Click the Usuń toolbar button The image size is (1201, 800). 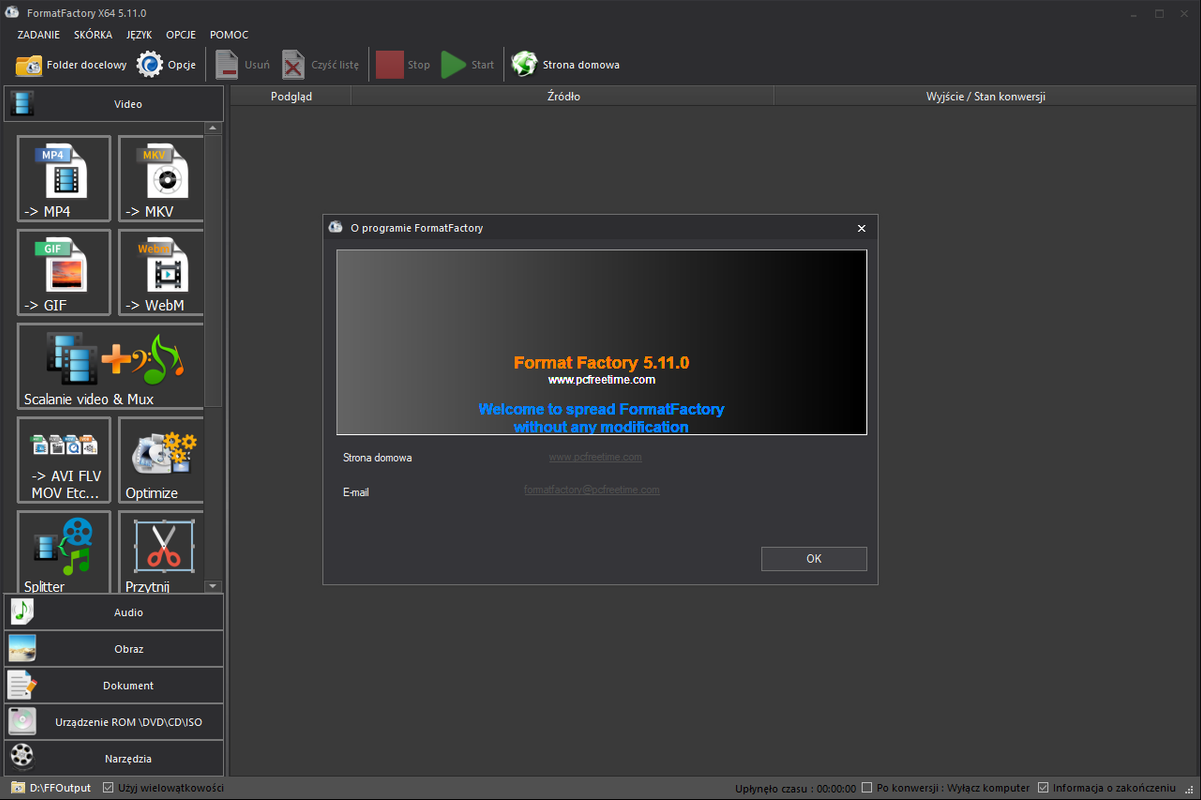(243, 65)
